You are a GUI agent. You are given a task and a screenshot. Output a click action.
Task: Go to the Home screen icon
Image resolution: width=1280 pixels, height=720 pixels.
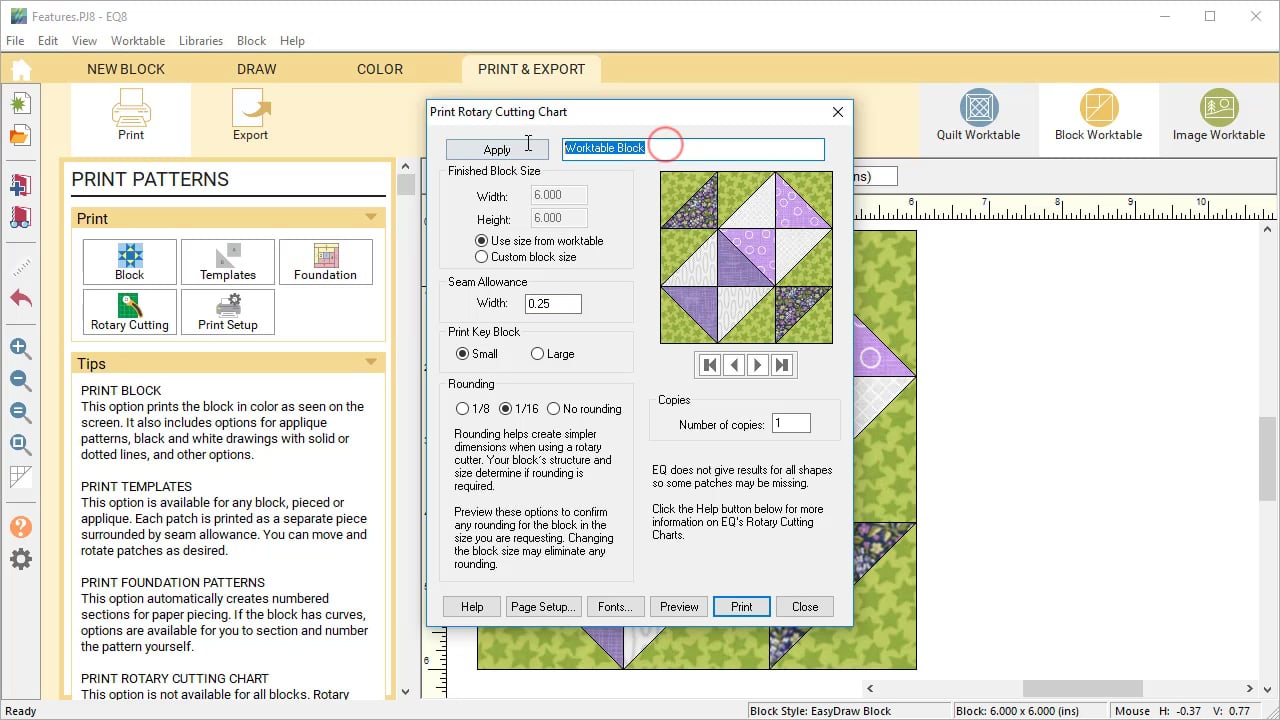21,69
